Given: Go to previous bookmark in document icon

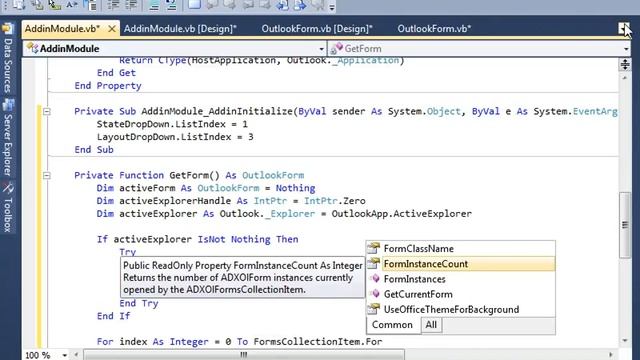Looking at the screenshot, I should (x=282, y=5).
